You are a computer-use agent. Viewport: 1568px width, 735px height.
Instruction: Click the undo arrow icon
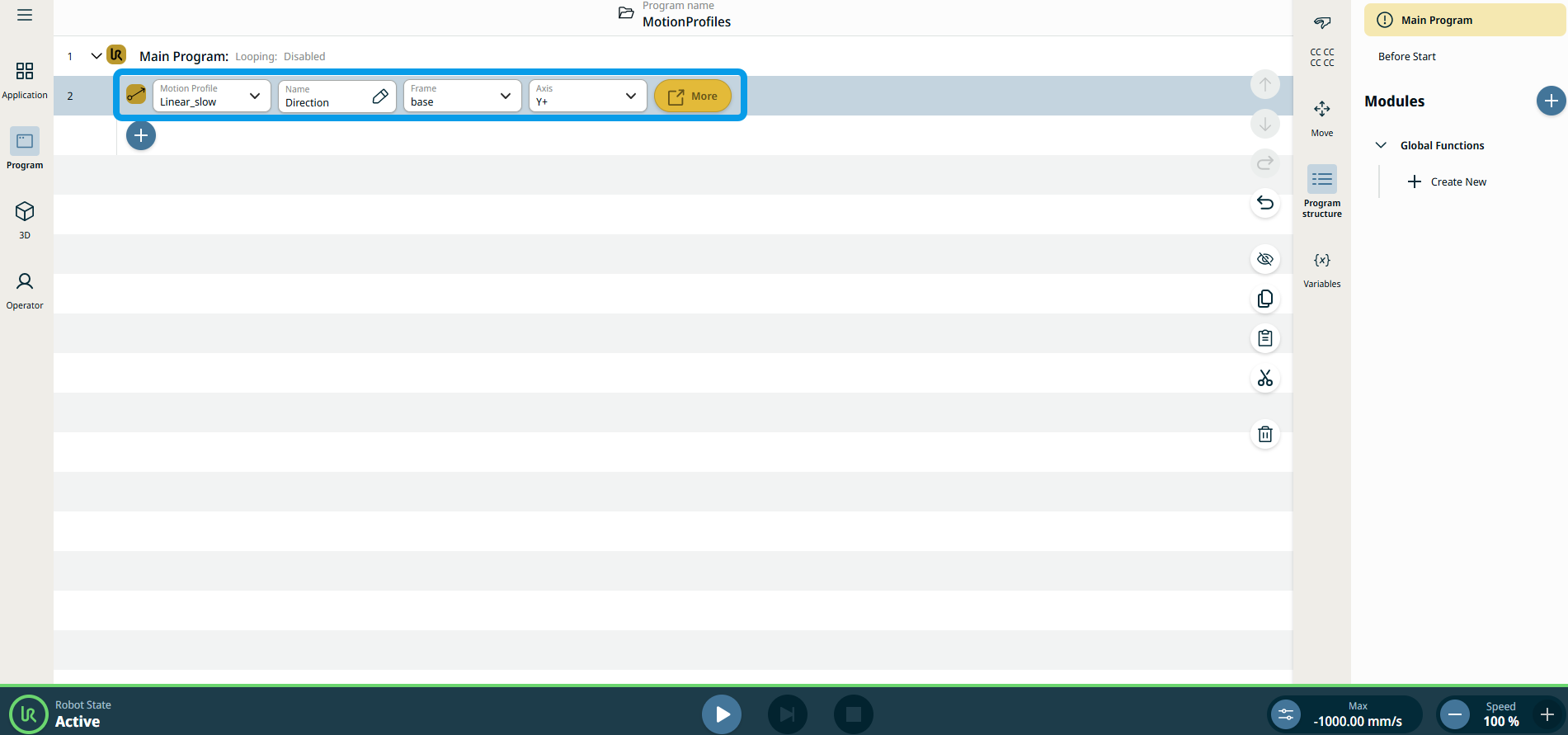(1264, 203)
